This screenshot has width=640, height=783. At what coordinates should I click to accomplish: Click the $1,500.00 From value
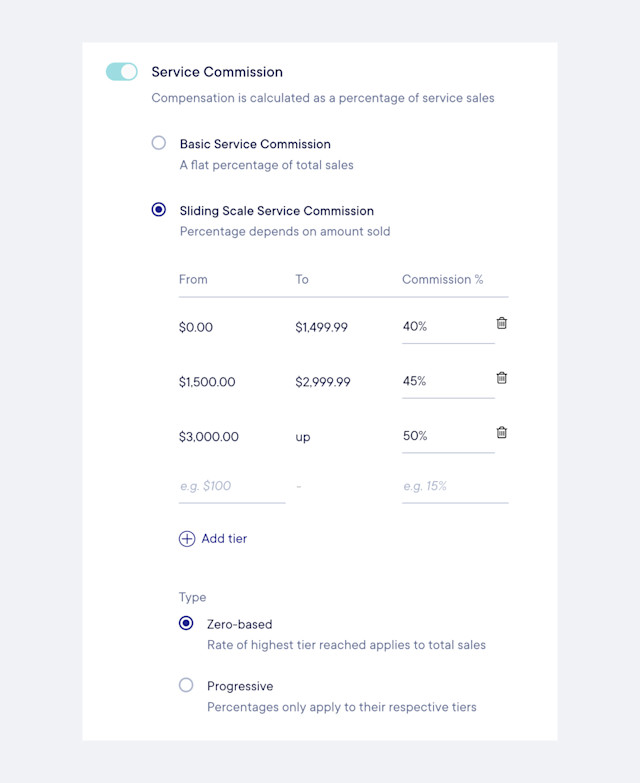(x=207, y=382)
